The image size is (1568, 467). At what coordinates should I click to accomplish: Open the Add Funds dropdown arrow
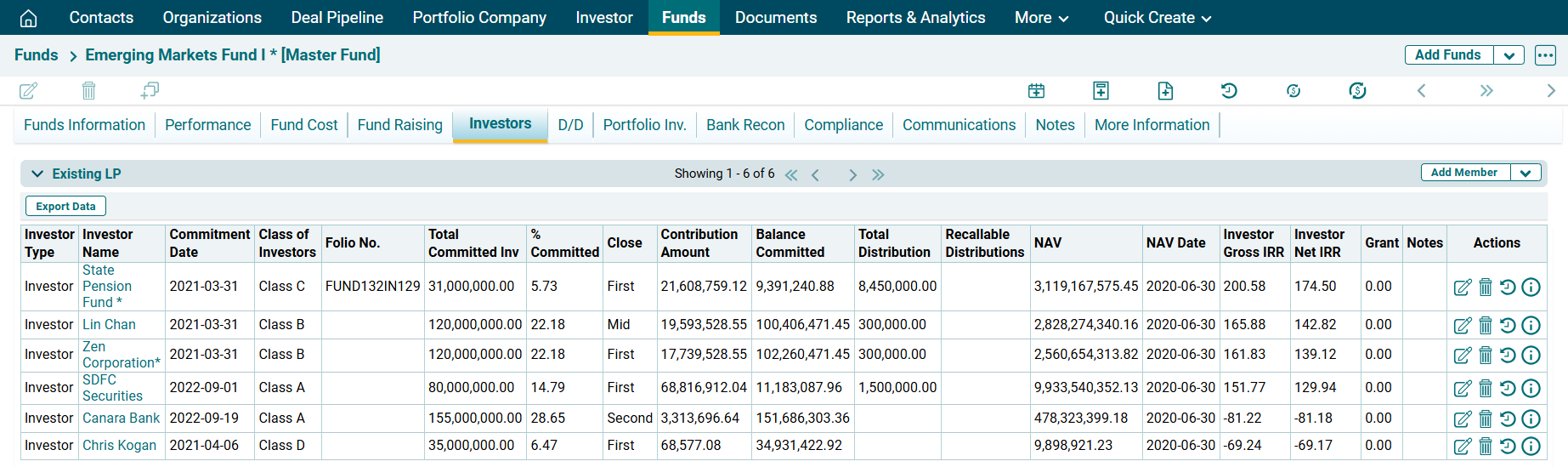[x=1509, y=55]
